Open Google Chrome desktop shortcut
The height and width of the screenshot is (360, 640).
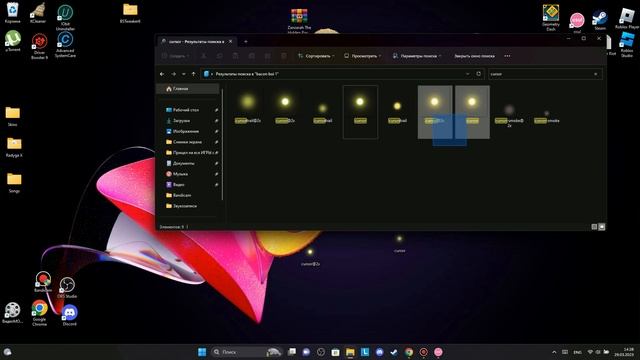point(40,313)
